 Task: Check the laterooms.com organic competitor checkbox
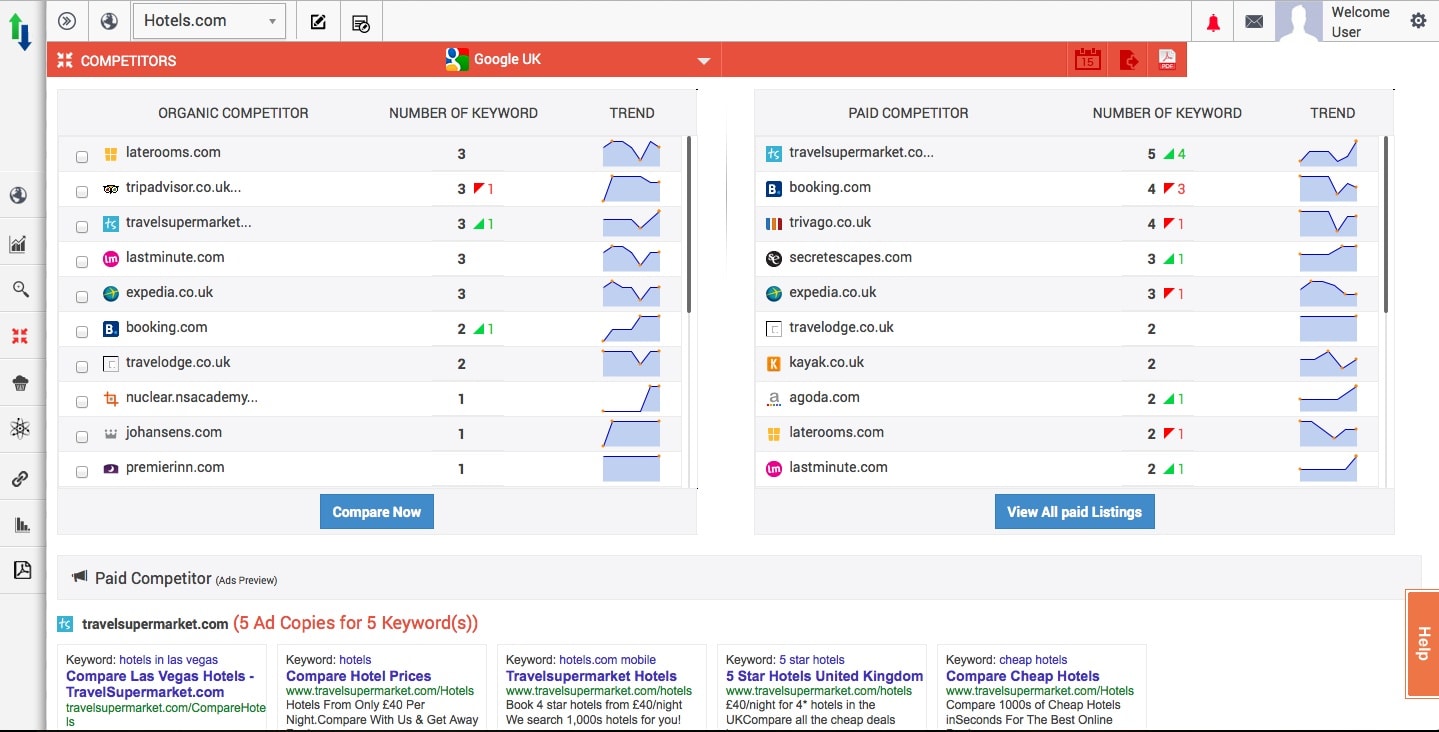[x=82, y=157]
